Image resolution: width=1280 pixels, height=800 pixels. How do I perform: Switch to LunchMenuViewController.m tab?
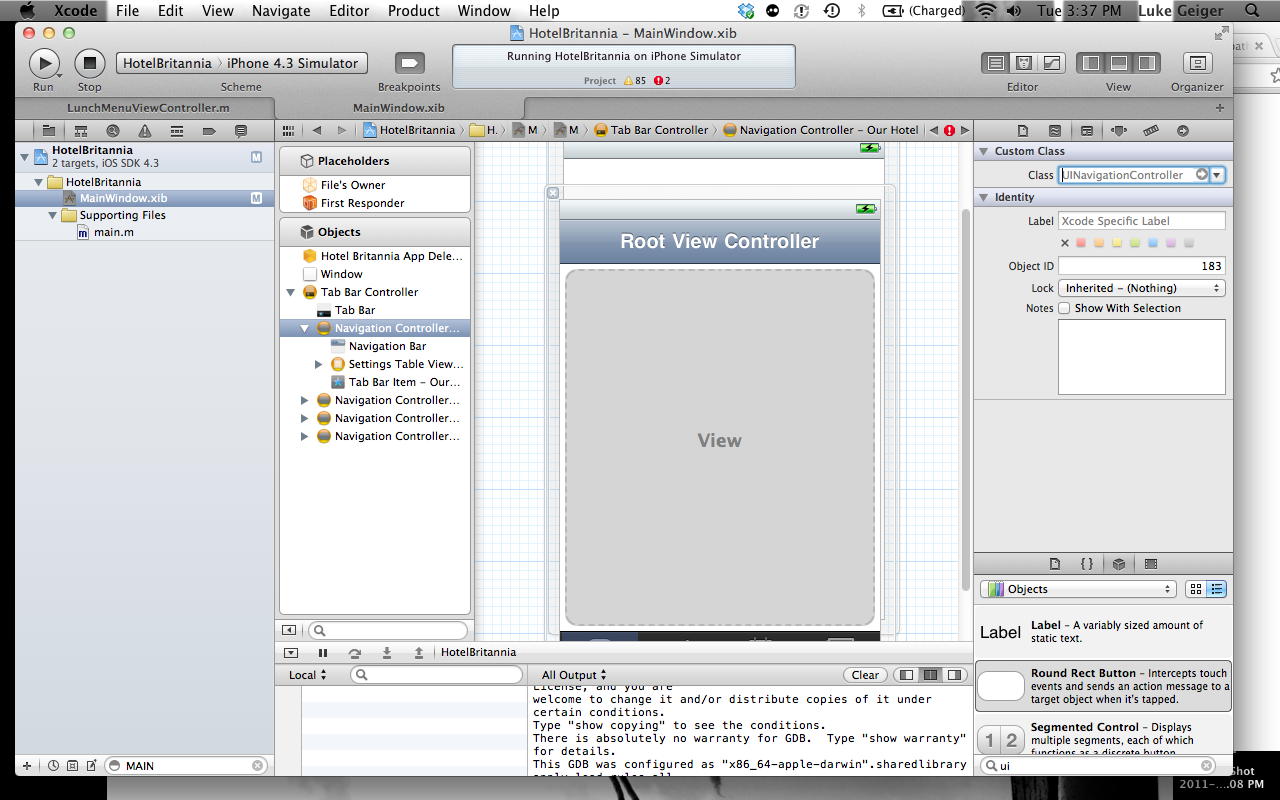coord(148,108)
